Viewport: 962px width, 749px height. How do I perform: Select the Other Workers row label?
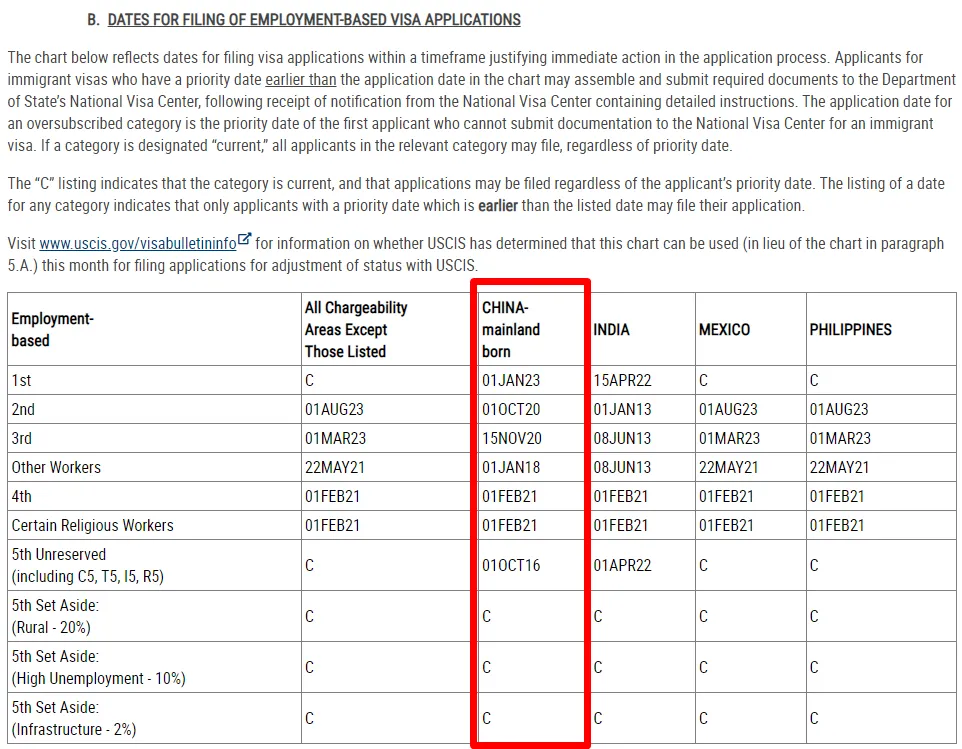[56, 468]
